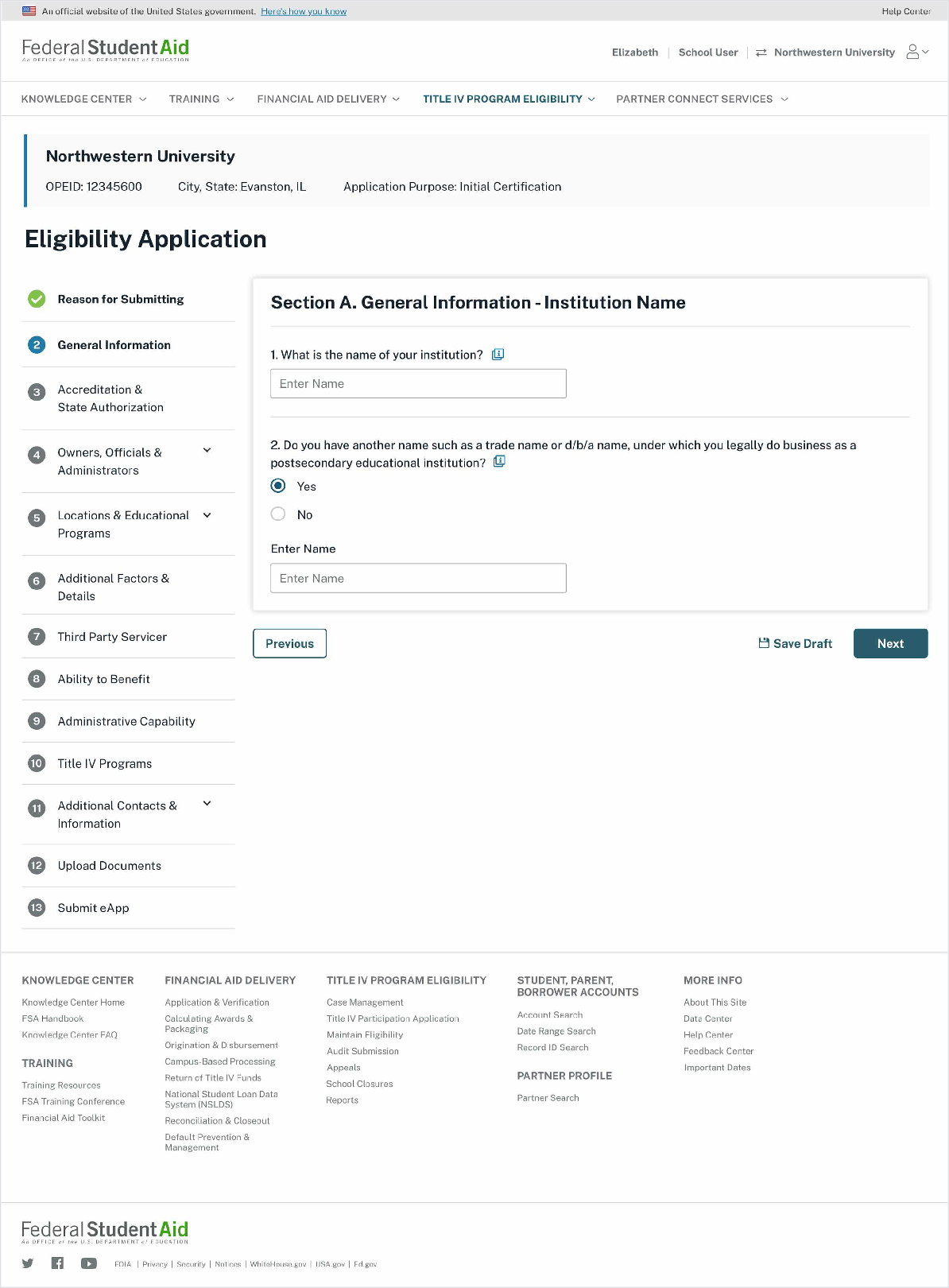Expand Locations & Educational Programs section

pyautogui.click(x=207, y=515)
